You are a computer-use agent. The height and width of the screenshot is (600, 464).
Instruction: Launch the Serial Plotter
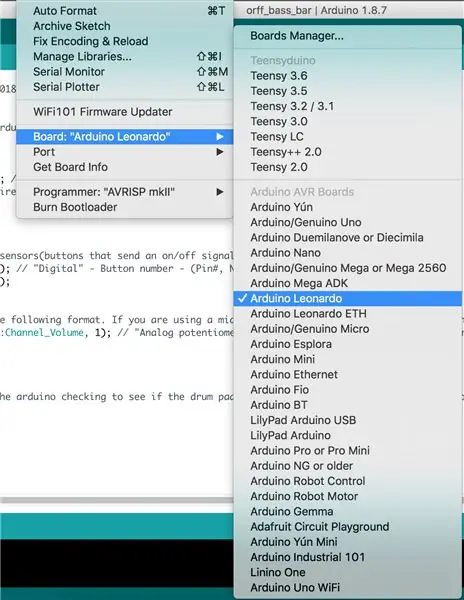click(x=124, y=87)
